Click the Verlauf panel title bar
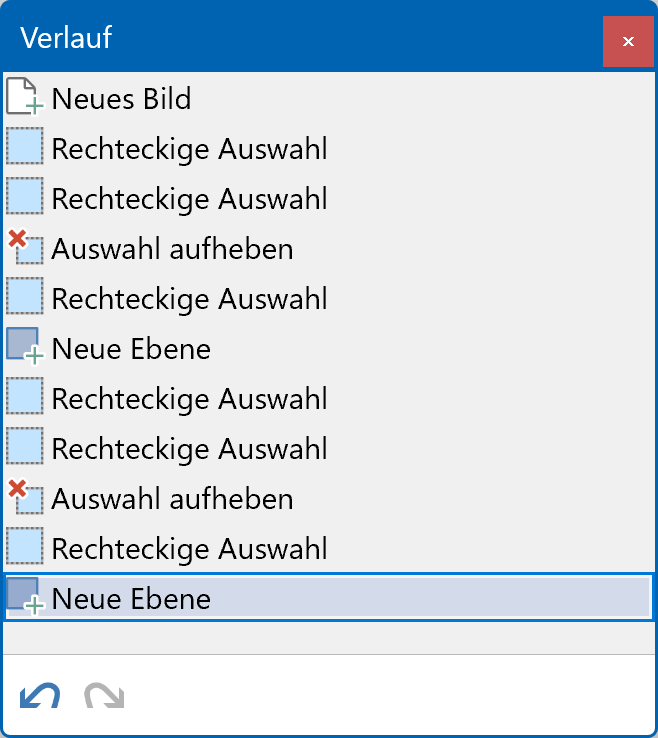The image size is (658, 738). tap(300, 39)
